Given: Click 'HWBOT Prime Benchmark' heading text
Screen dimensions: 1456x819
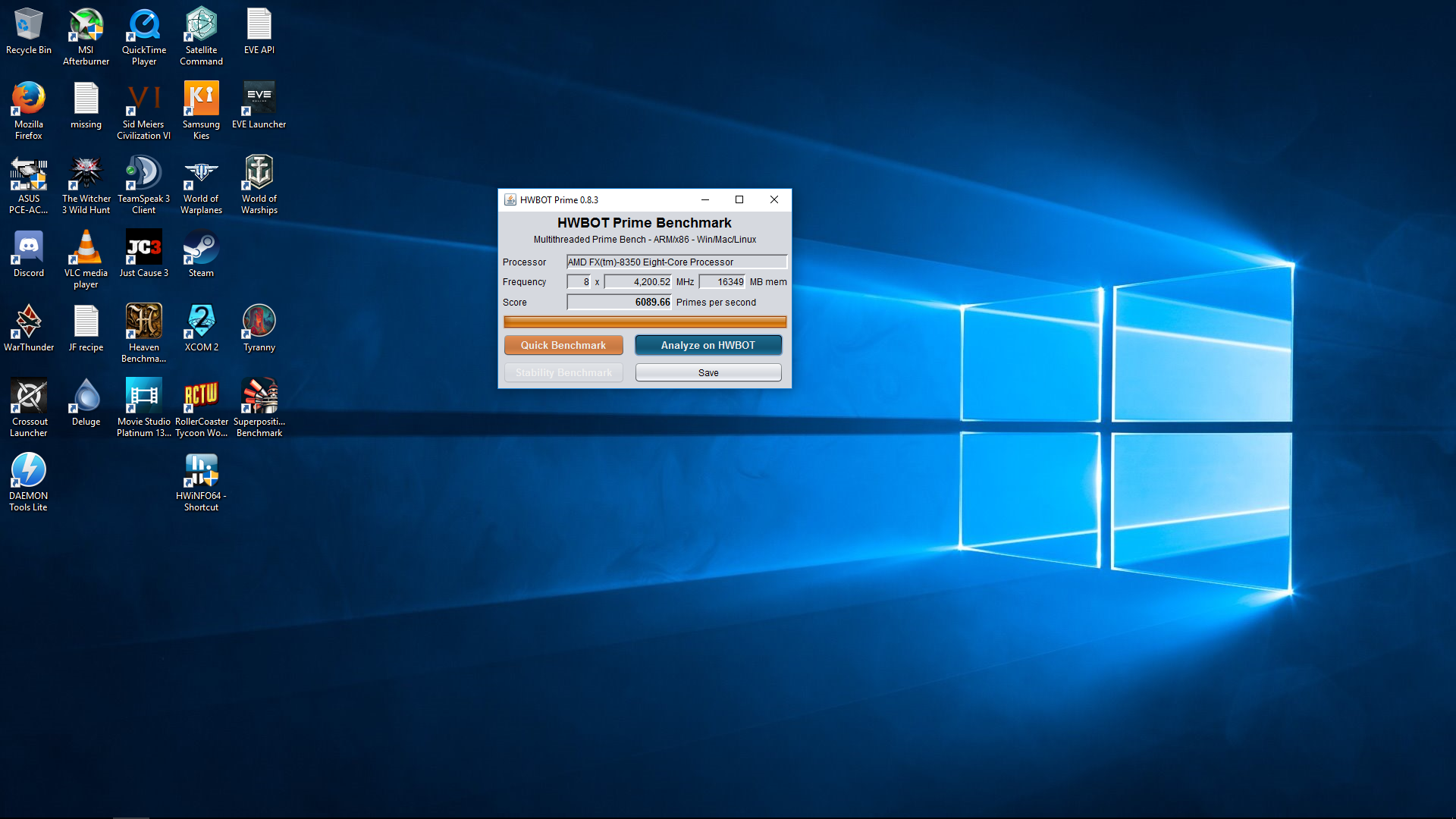Looking at the screenshot, I should (645, 223).
